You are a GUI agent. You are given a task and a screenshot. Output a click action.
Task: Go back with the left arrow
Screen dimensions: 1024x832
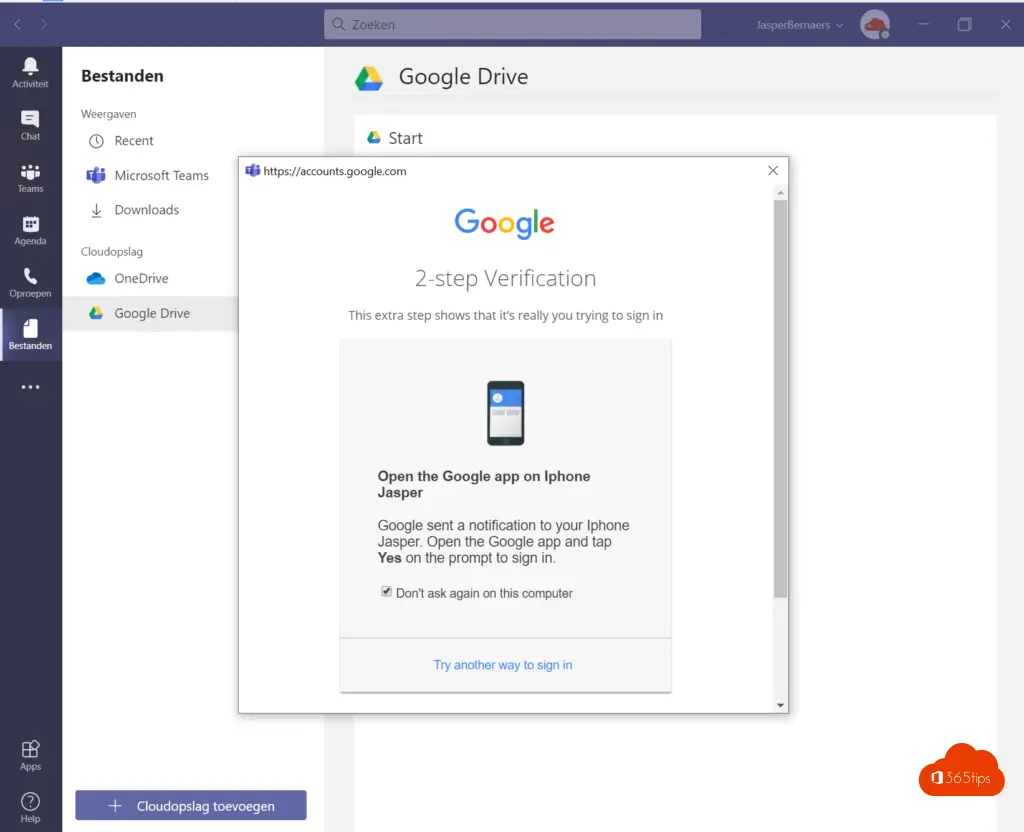tap(18, 24)
